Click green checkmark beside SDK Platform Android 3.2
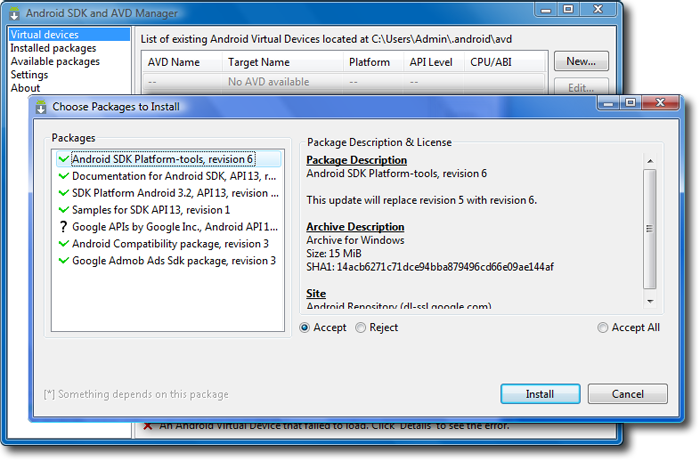700x461 pixels. tap(64, 193)
